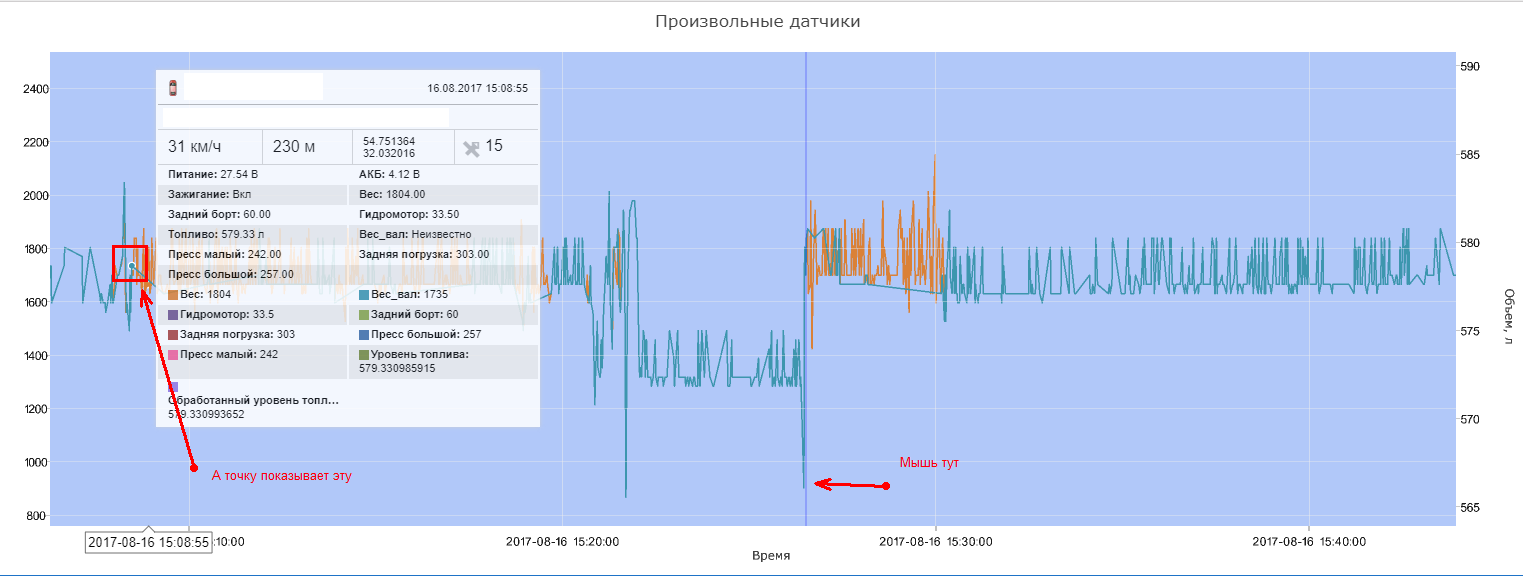Click the violet Обработанный уровень swatch
This screenshot has height=576, width=1523.
pos(173,387)
